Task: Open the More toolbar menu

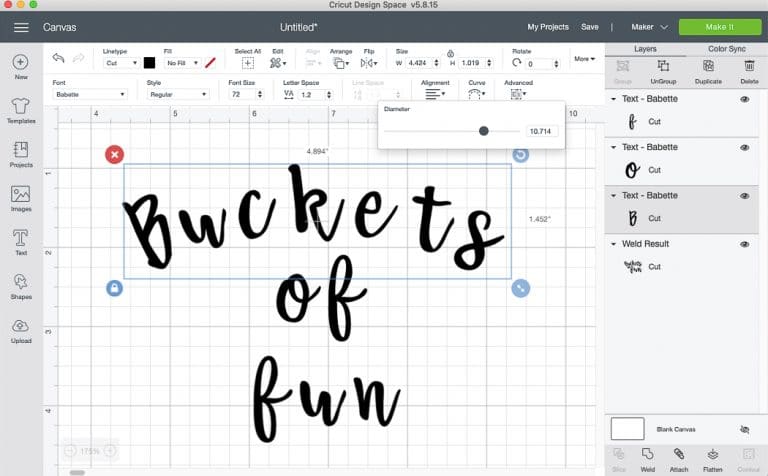Action: point(584,59)
